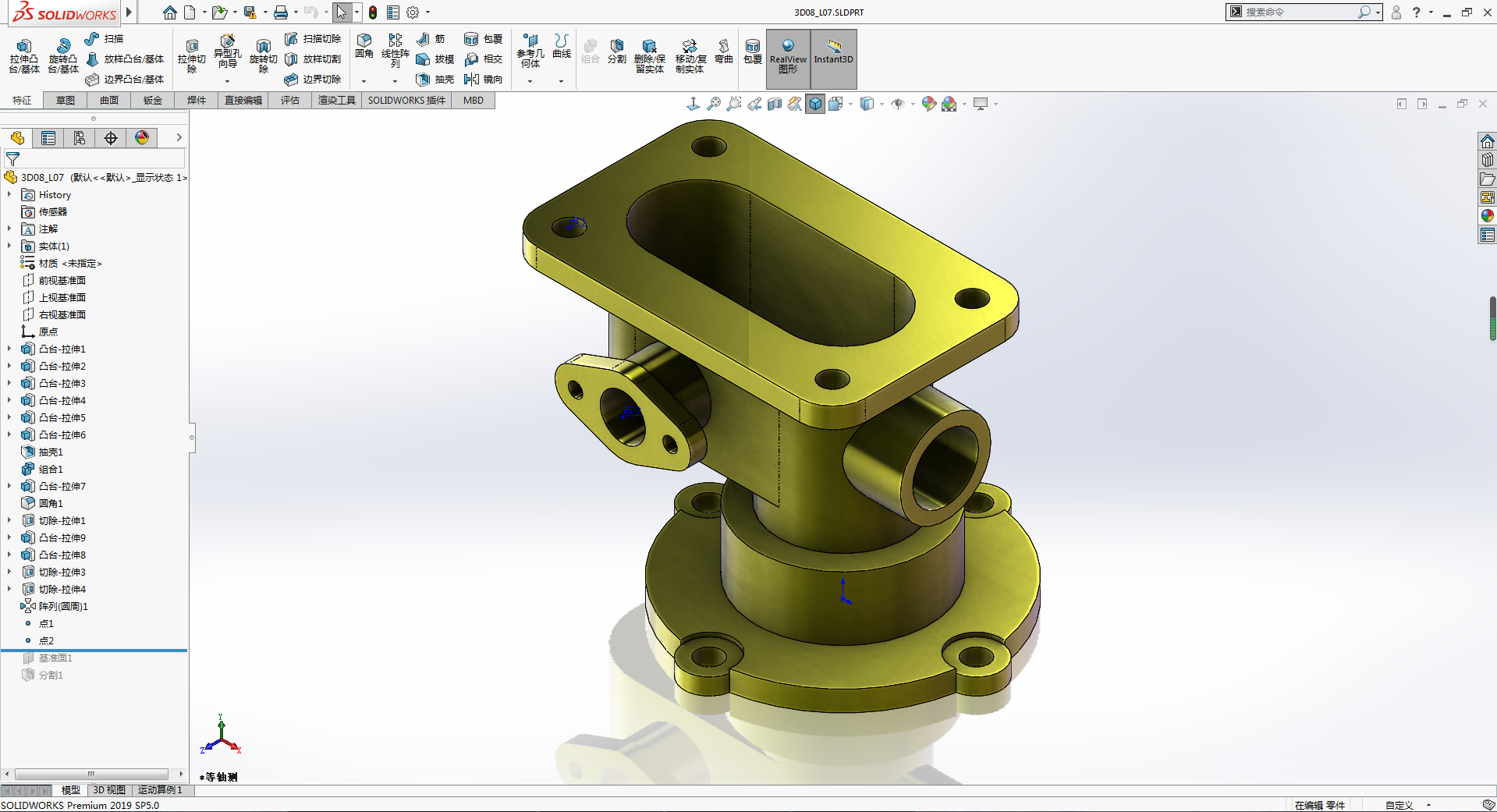Click the Section View icon
This screenshot has width=1497, height=812.
tap(775, 104)
